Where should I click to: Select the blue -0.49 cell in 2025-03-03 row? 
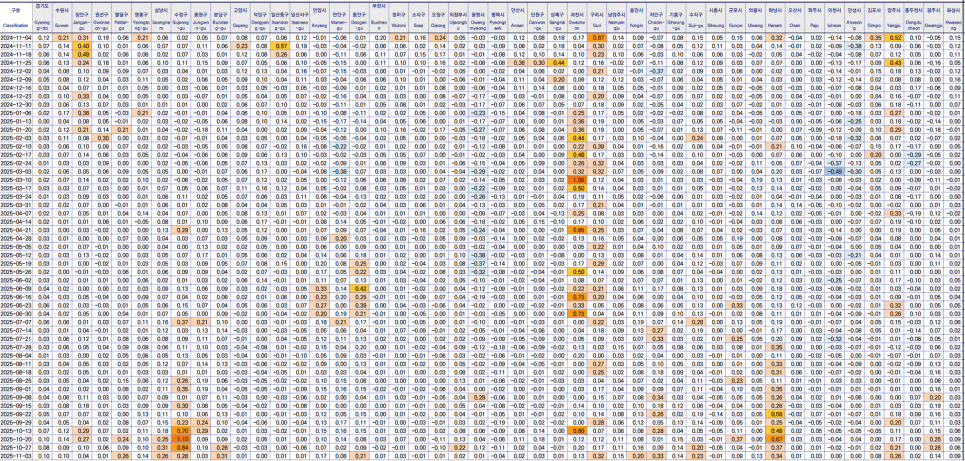click(x=833, y=170)
